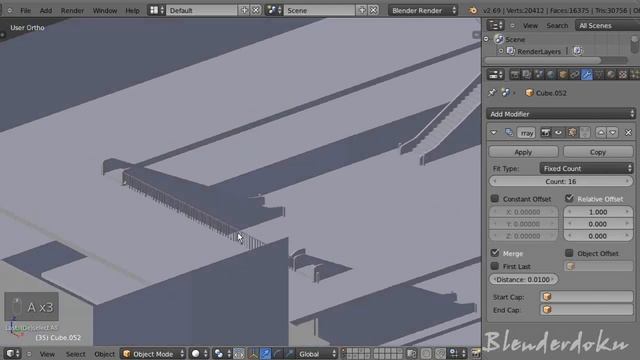Select the translate manipulator arrow icon

pyautogui.click(x=265, y=353)
